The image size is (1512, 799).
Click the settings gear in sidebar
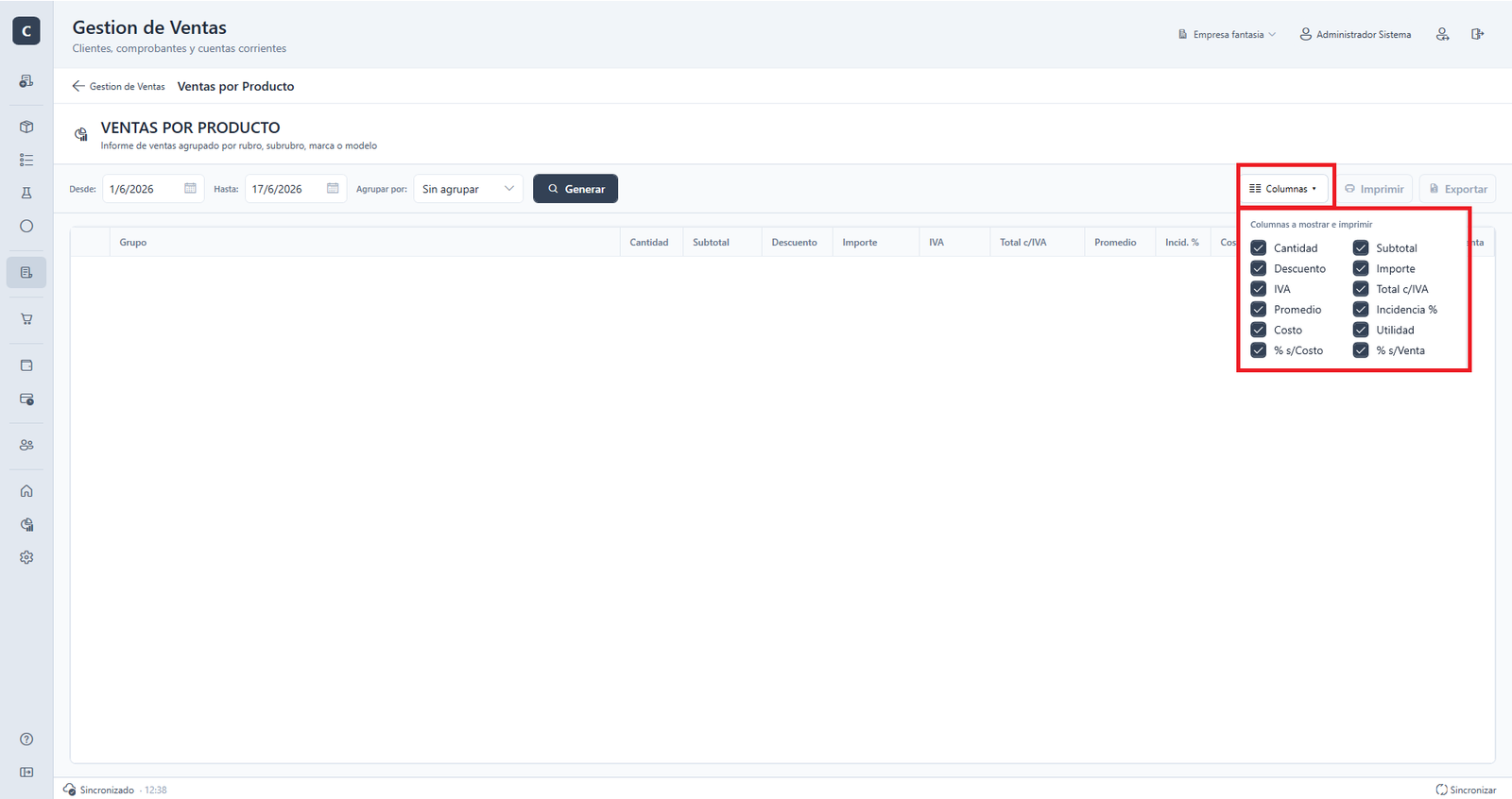pyautogui.click(x=26, y=557)
